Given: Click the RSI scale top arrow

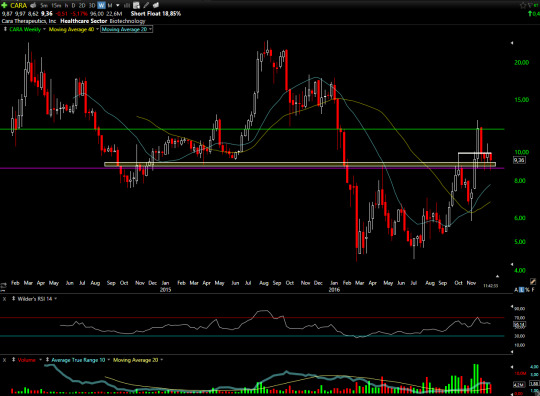Looking at the screenshot, I should (512, 306).
